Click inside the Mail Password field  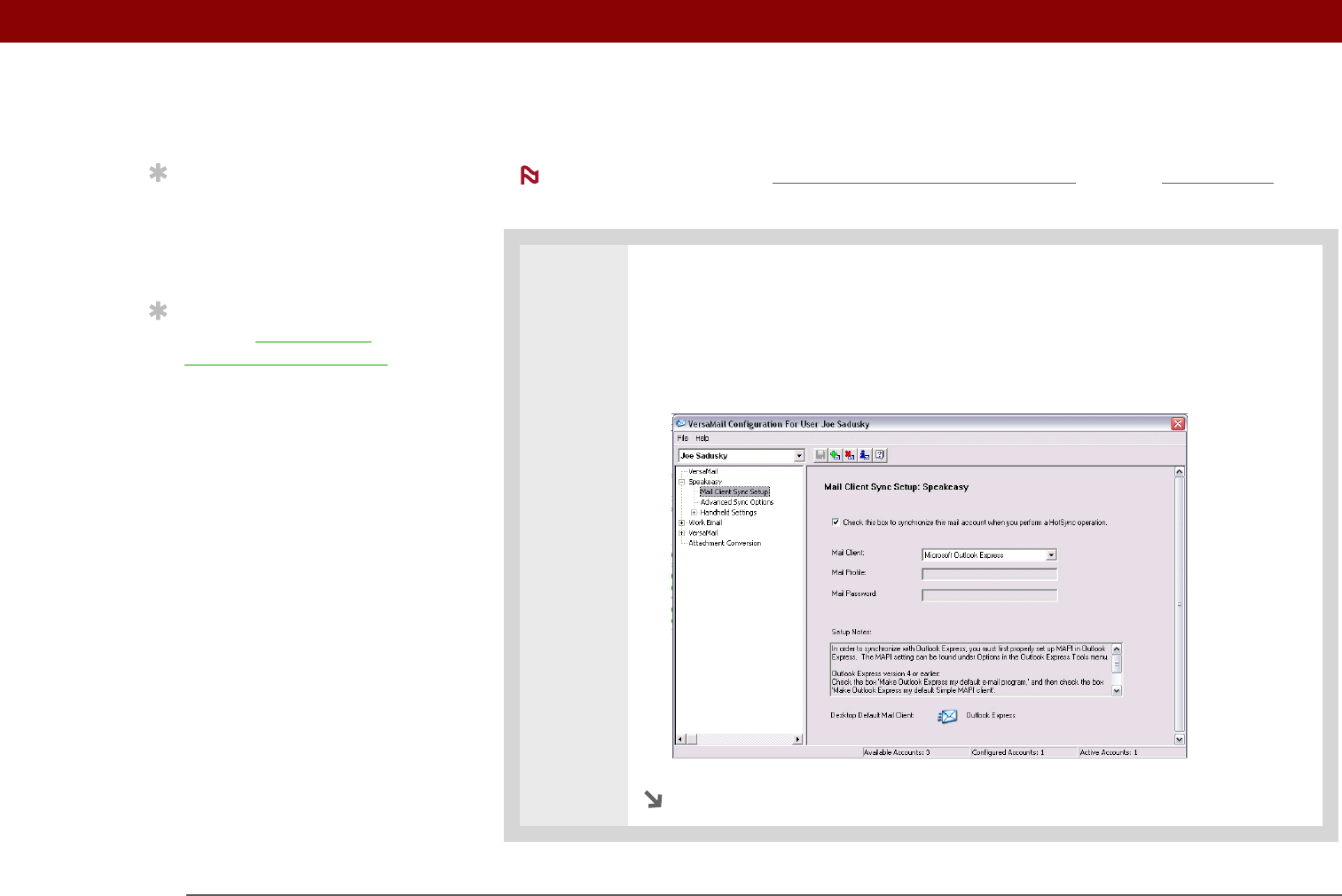click(990, 595)
